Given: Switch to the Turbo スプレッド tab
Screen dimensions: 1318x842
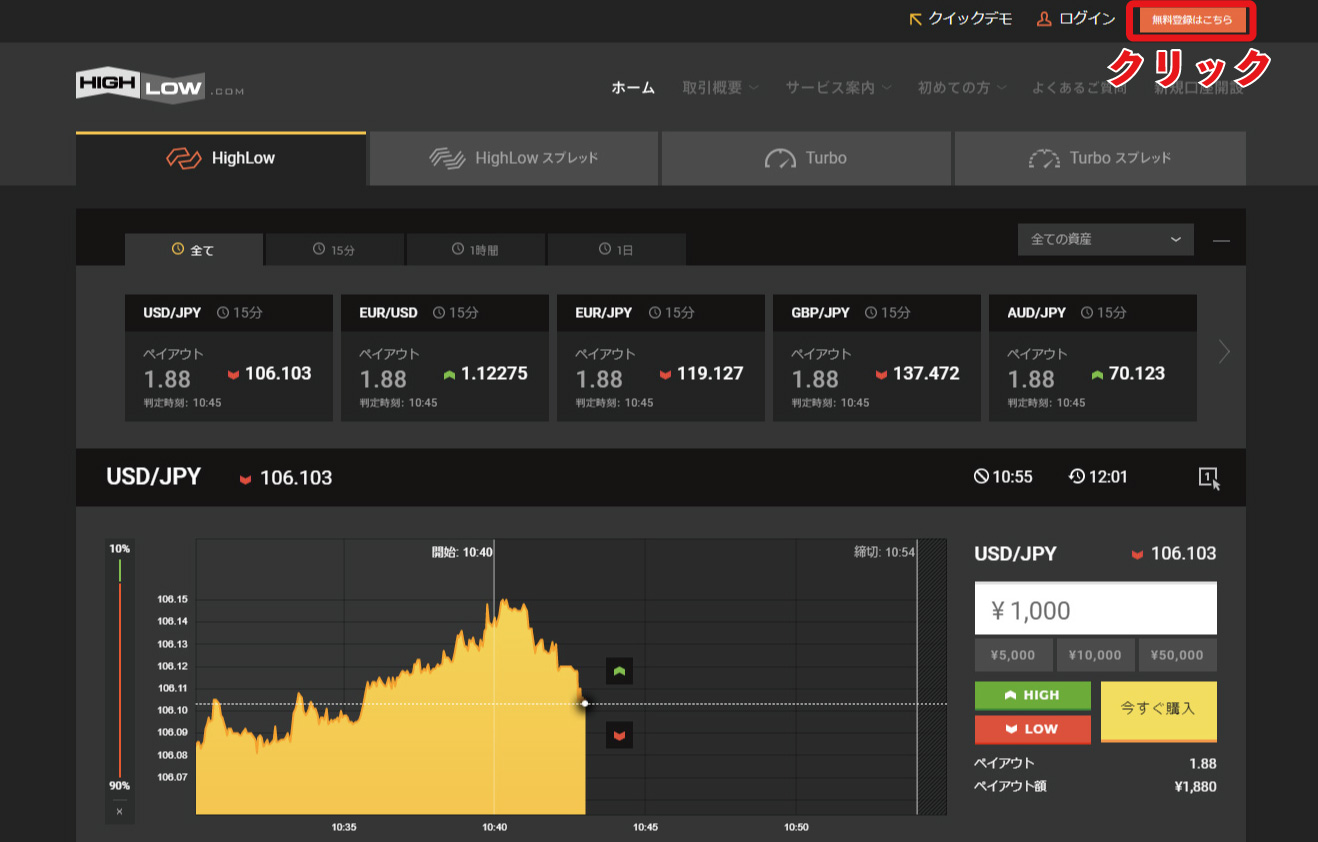Looking at the screenshot, I should pos(1100,158).
